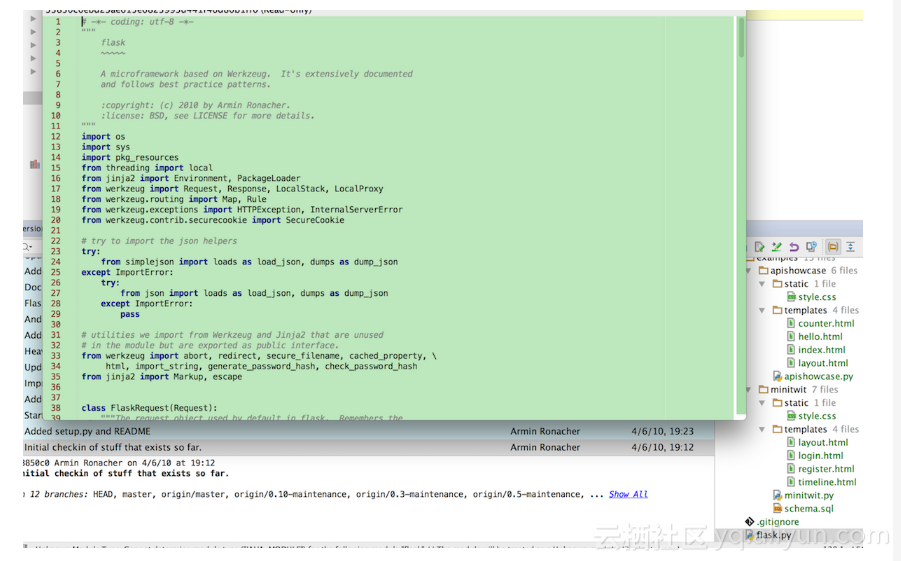Click the show history clock icon in the file tree toolbar
The height and width of the screenshot is (561, 901).
point(811,247)
